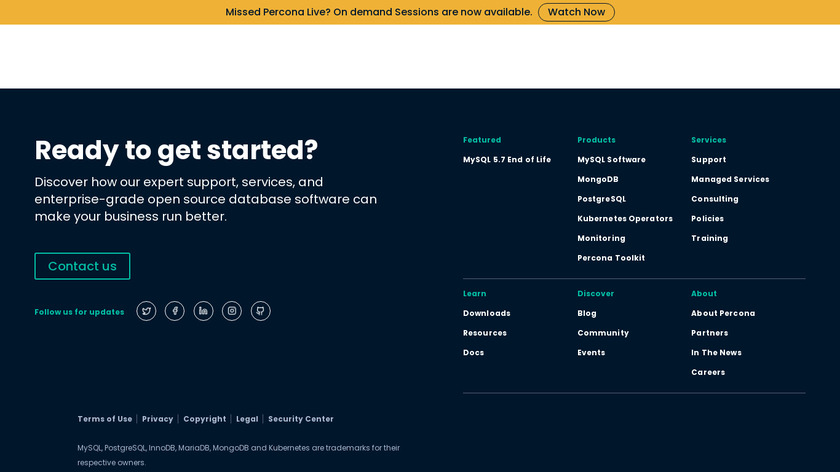
Task: Open MySQL 5.7 End of Life link
Action: coord(507,160)
